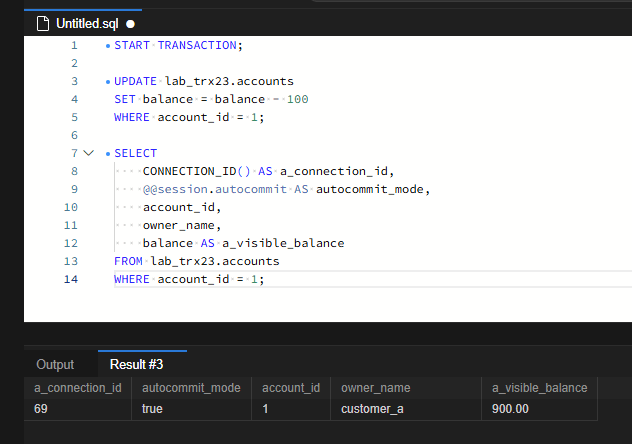The height and width of the screenshot is (444, 632).
Task: Click the @@session.autocommit line
Action: (x=287, y=189)
